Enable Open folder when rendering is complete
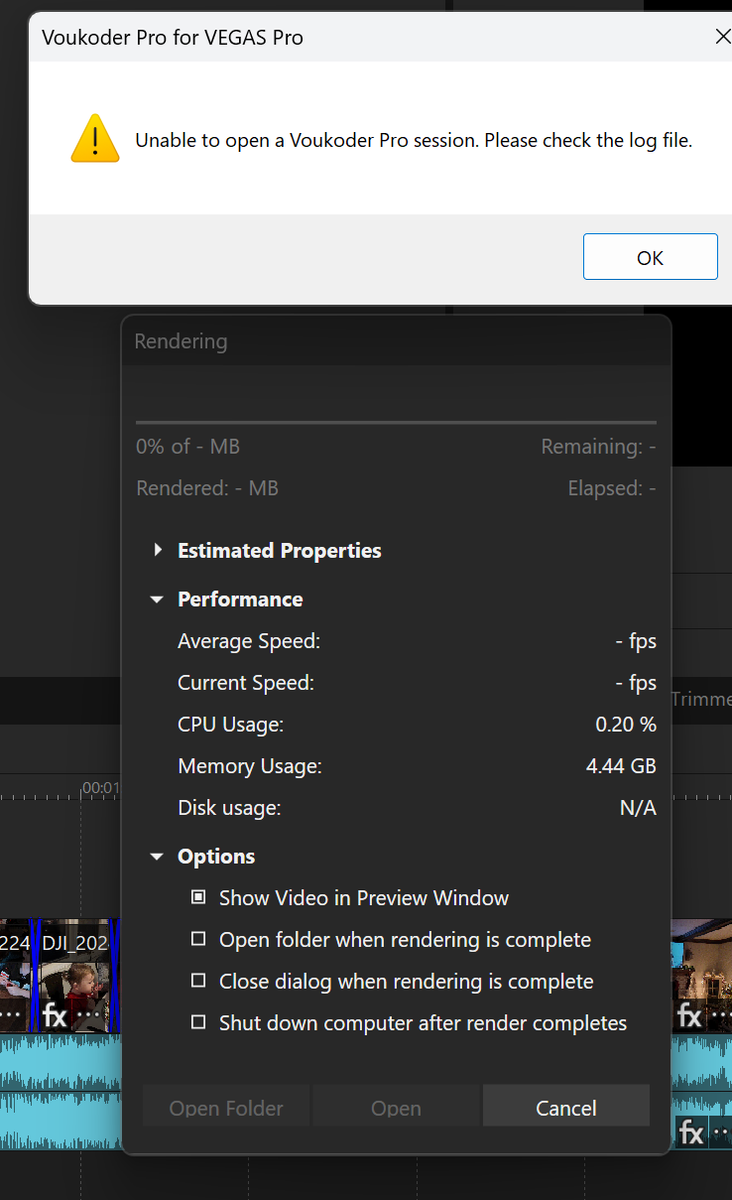 [199, 940]
